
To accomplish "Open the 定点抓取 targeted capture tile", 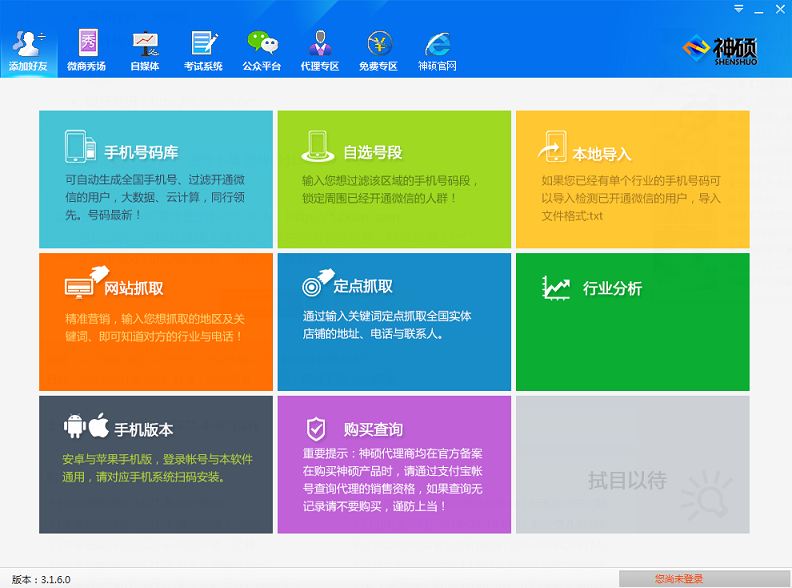I will coord(393,321).
